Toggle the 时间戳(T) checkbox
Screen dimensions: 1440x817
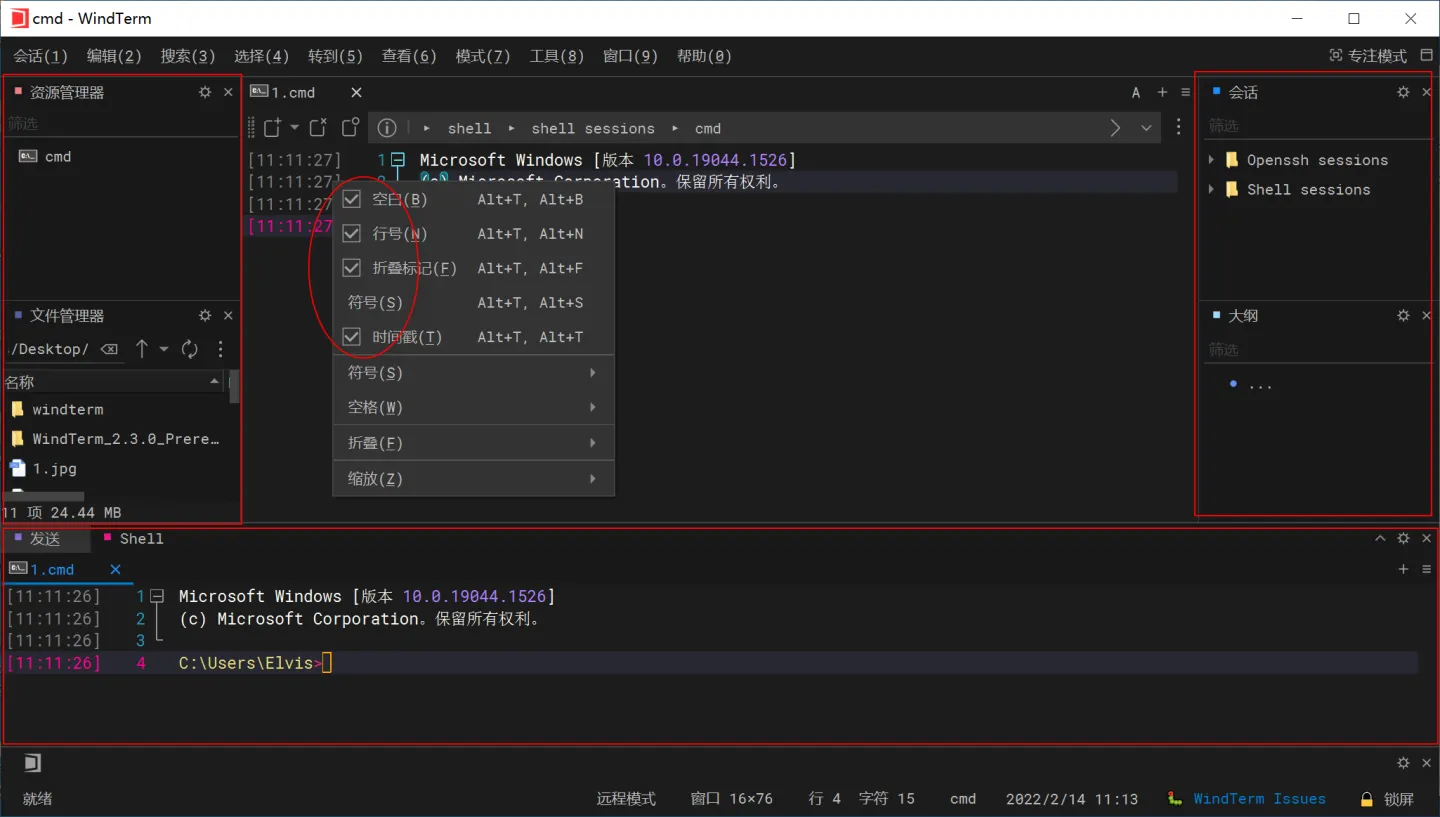[x=351, y=337]
